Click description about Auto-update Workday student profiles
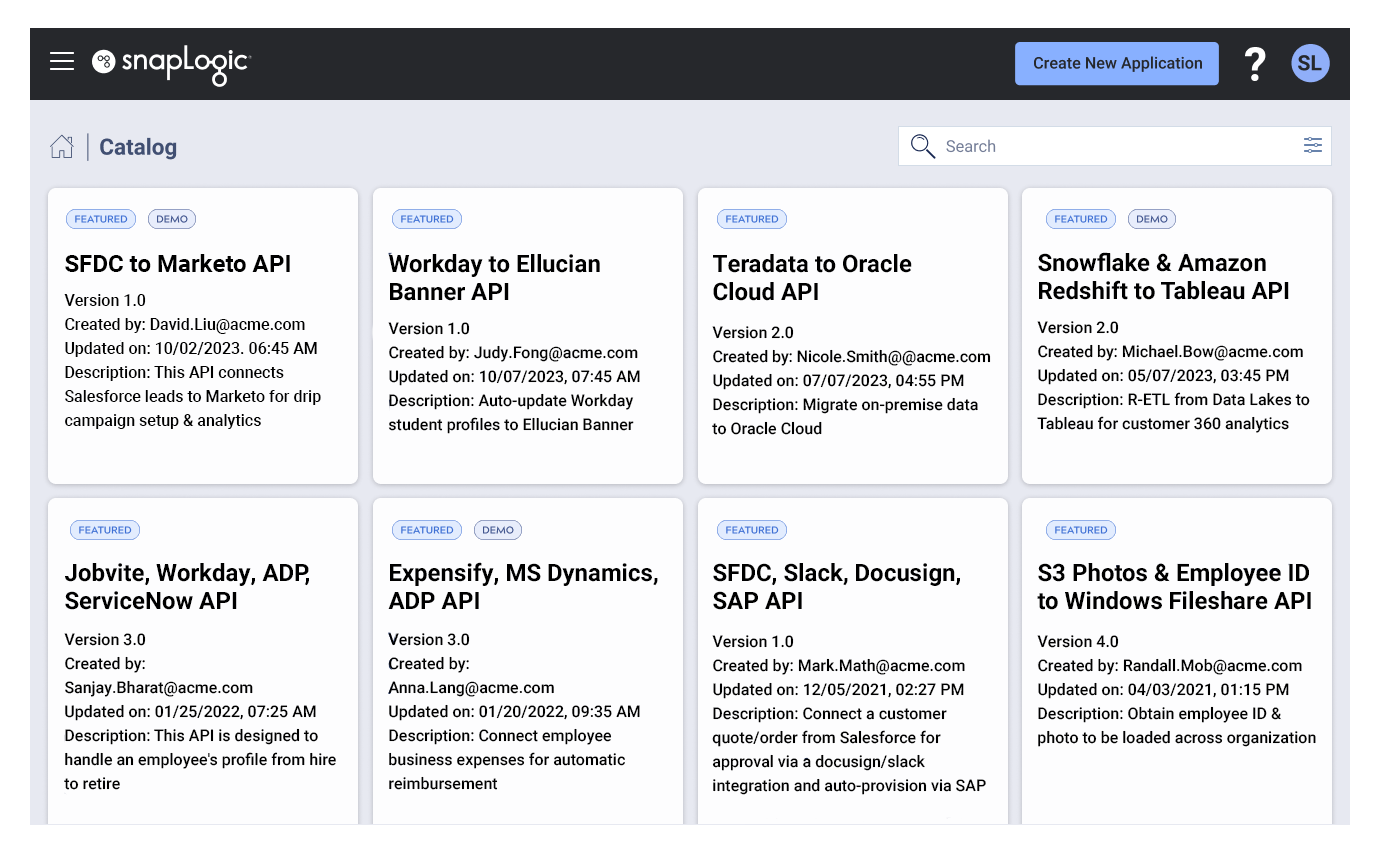This screenshot has width=1380, height=853. [x=511, y=412]
